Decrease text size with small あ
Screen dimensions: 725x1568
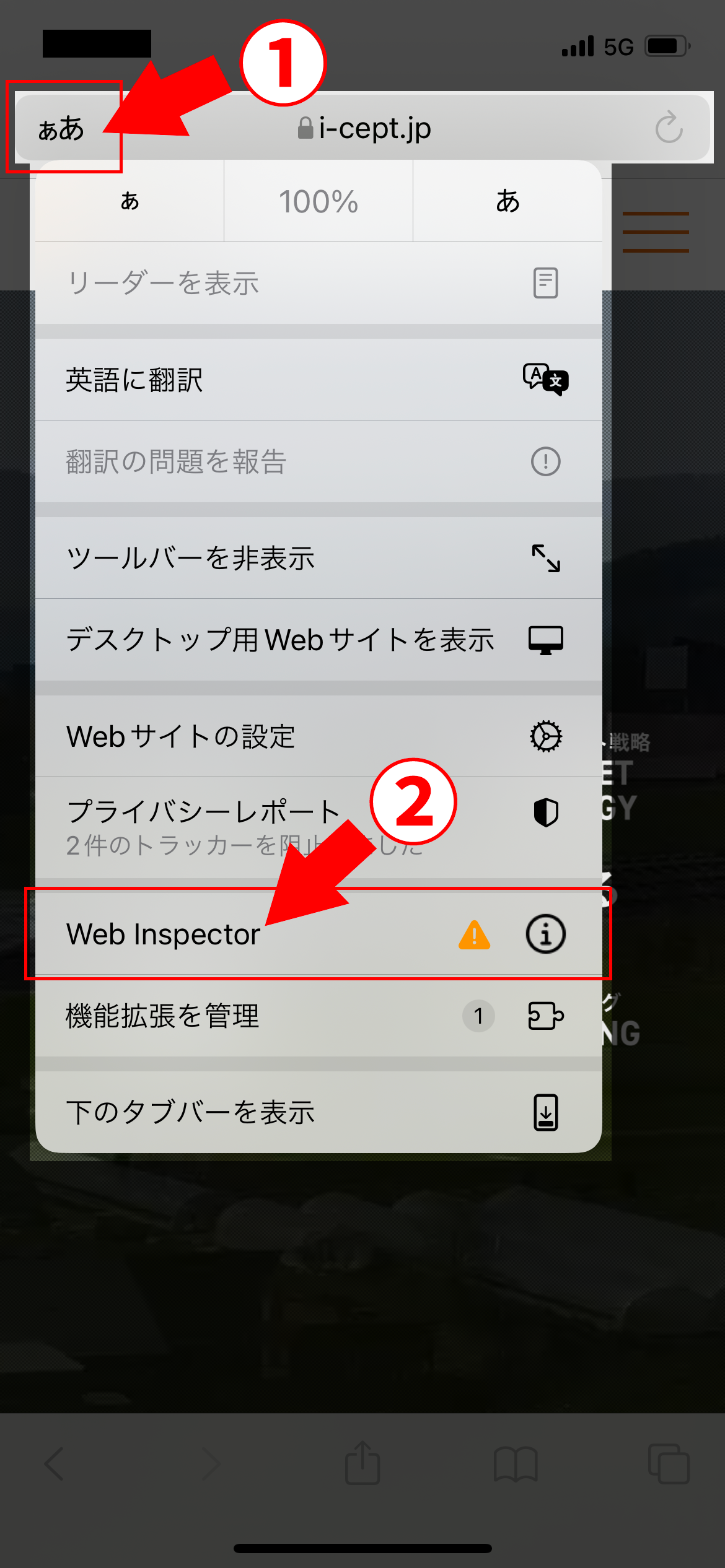(130, 201)
